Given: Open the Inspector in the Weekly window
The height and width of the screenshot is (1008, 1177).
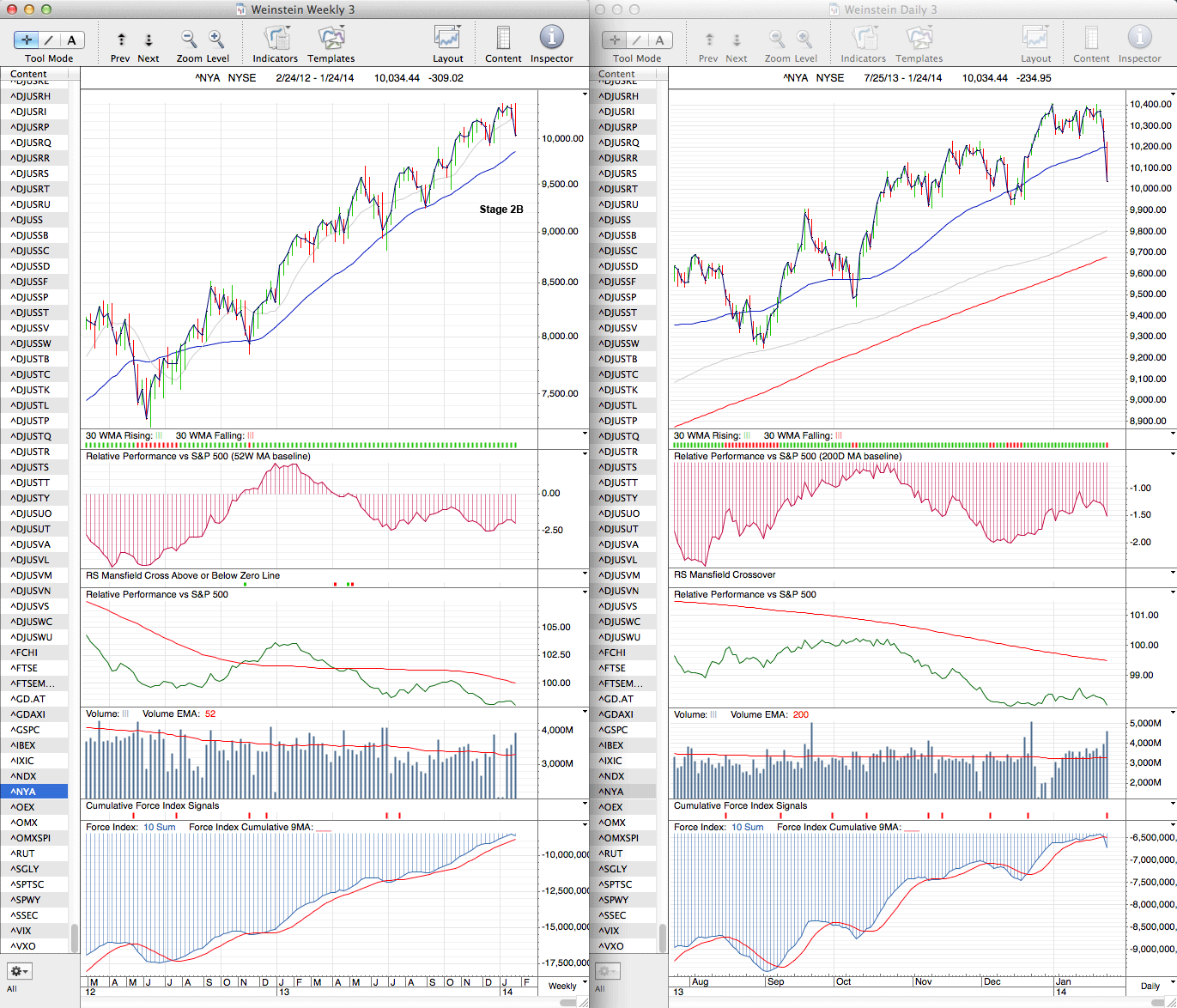Looking at the screenshot, I should point(551,39).
